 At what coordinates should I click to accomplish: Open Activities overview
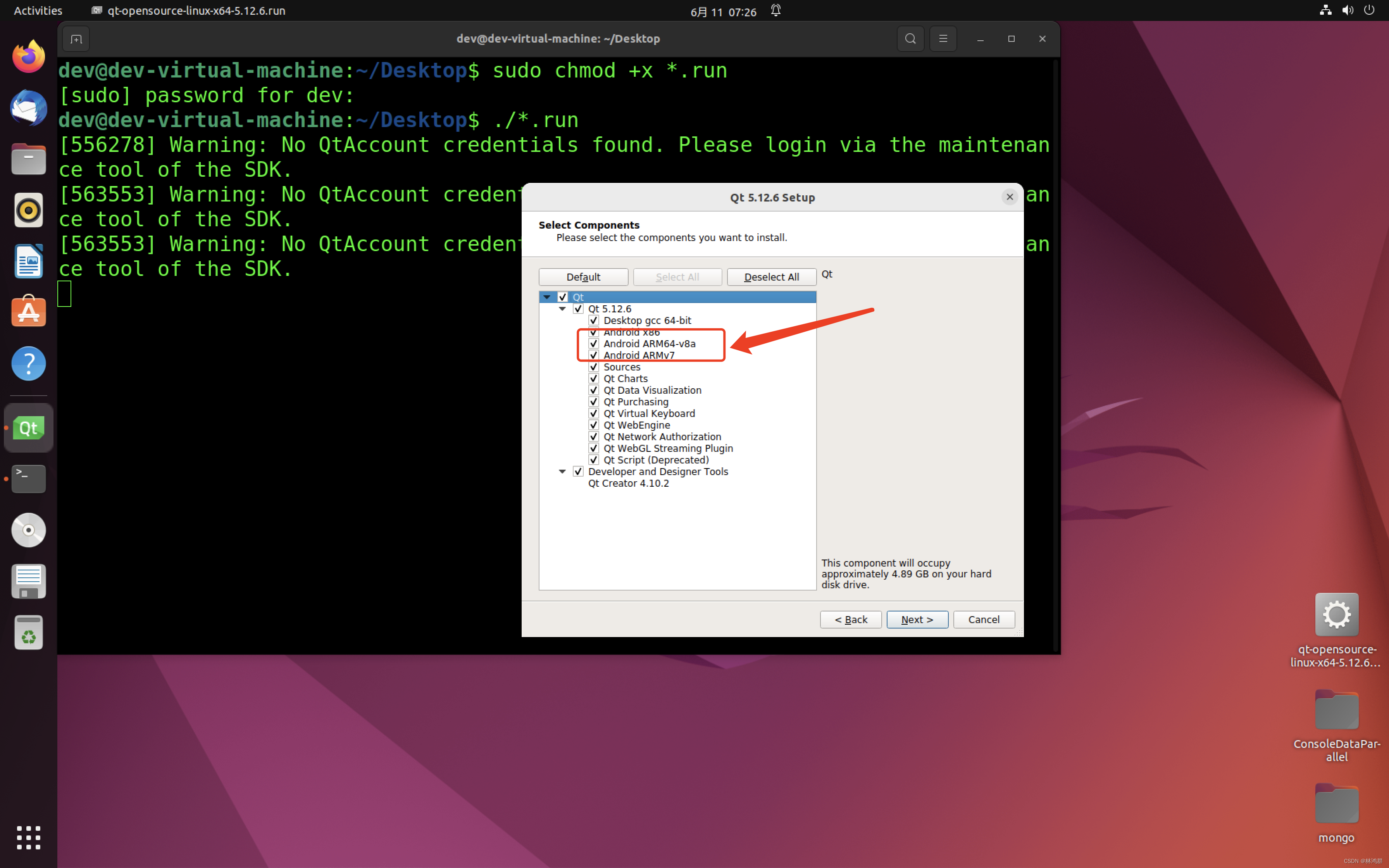pos(38,10)
